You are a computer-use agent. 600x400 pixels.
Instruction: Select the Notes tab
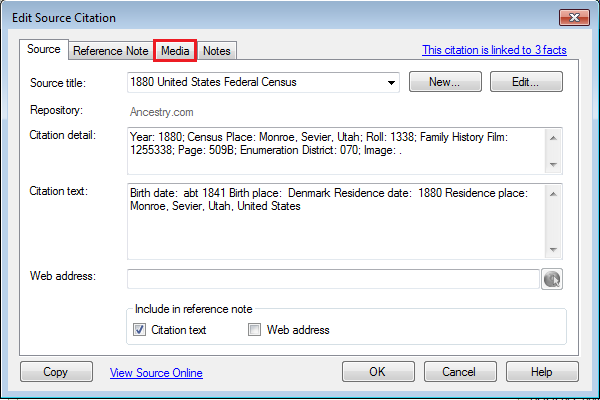coord(217,50)
